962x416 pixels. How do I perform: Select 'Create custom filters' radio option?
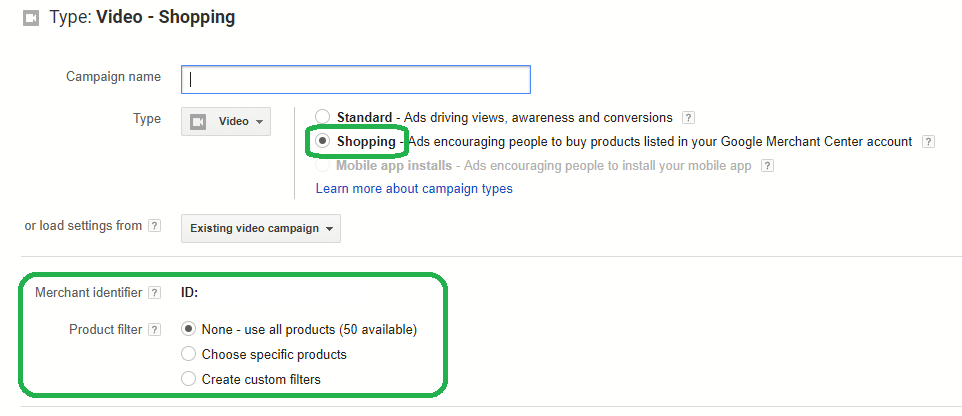(x=188, y=379)
